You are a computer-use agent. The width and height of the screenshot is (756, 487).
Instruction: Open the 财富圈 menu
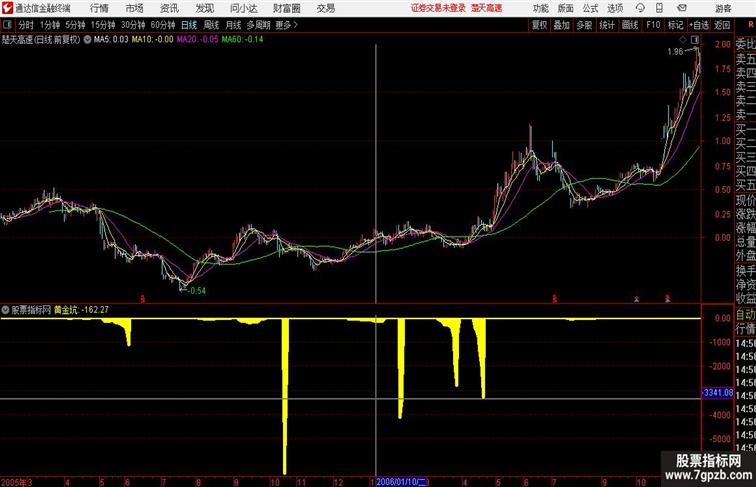tap(286, 8)
